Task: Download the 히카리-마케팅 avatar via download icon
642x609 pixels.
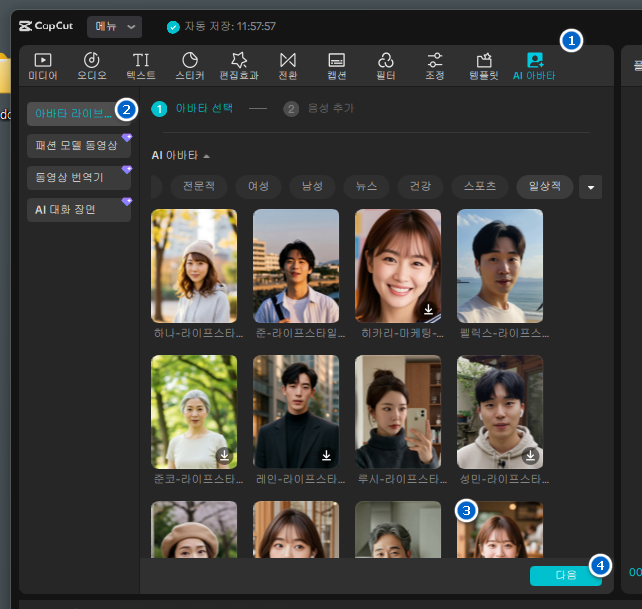Action: (x=428, y=310)
